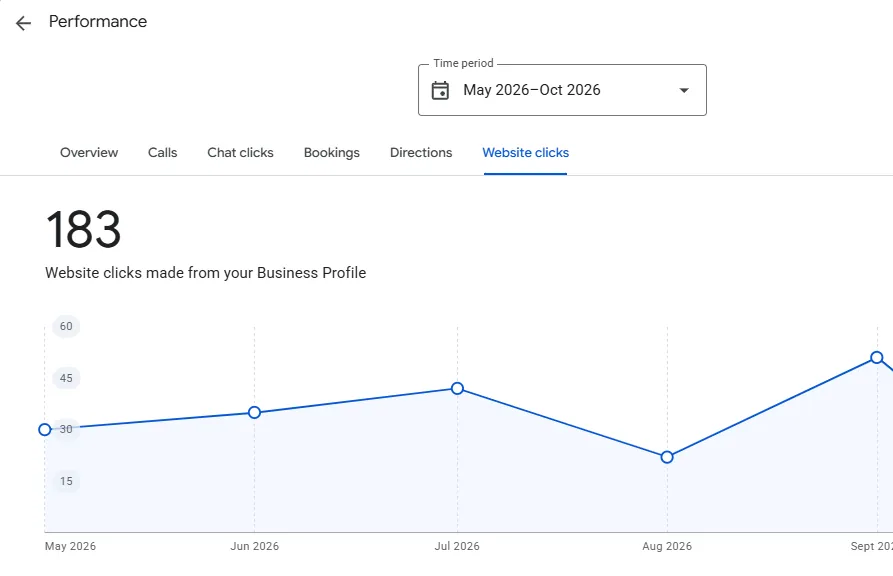Click the Aug 2026 axis label
The height and width of the screenshot is (576, 893).
pyautogui.click(x=667, y=546)
